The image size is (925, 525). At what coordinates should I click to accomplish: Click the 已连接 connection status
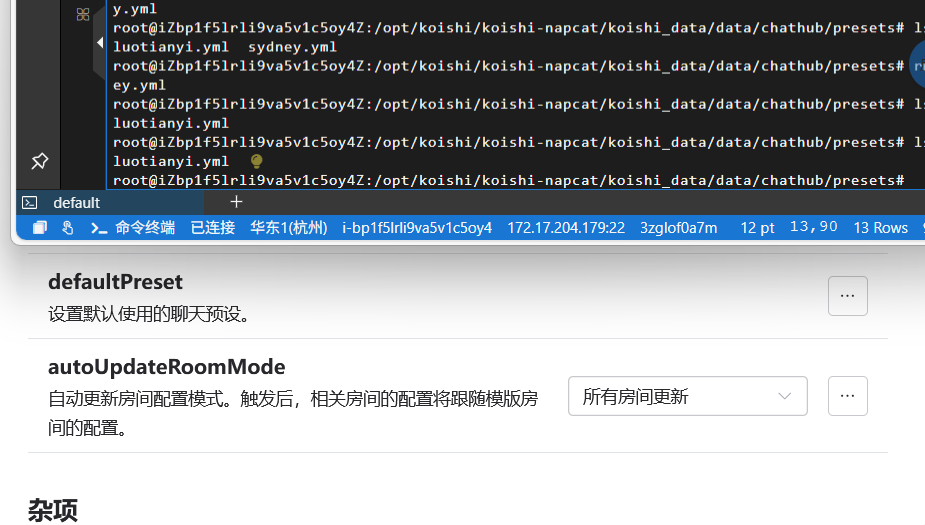point(212,228)
